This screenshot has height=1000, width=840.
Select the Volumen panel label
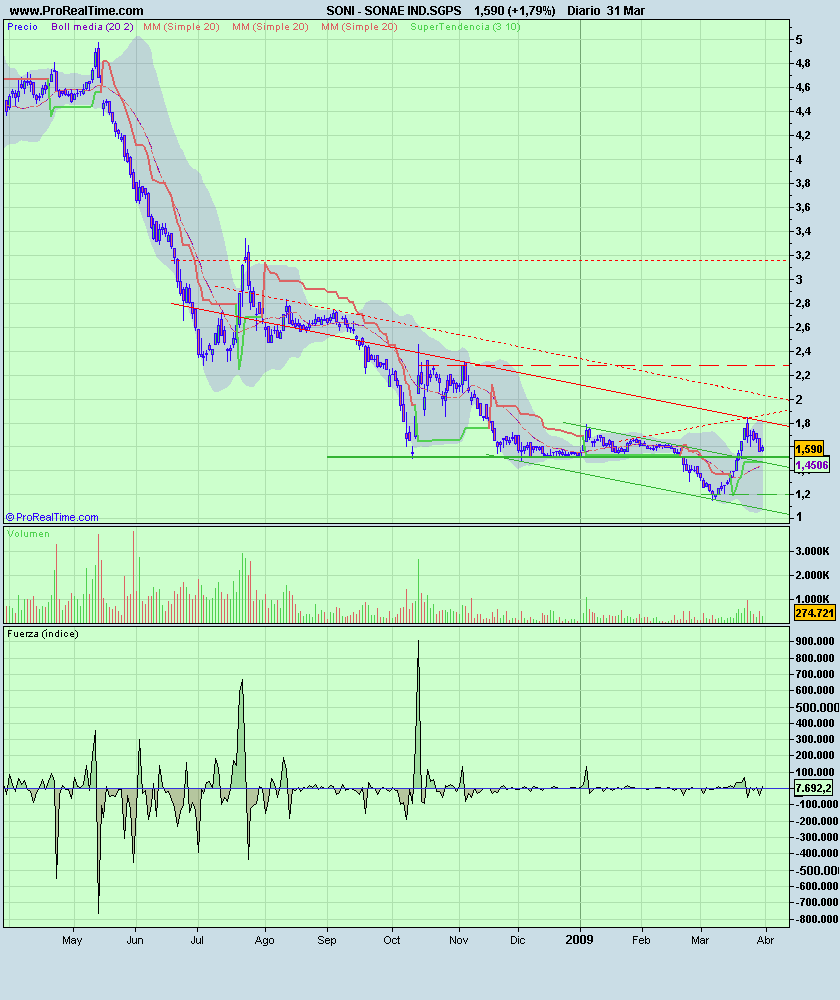click(28, 534)
